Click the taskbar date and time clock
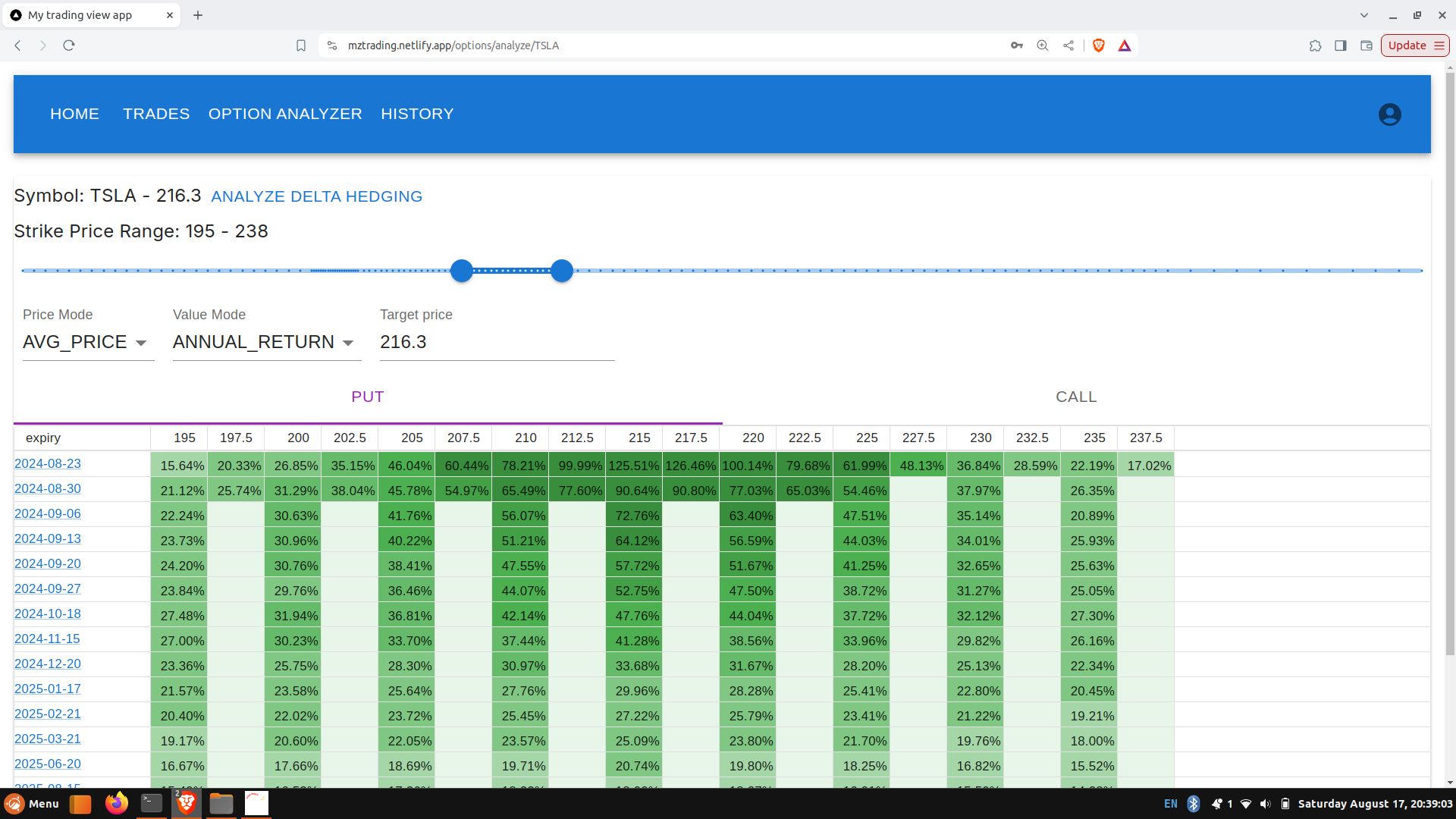Screen dimensions: 1456x819 [x=1375, y=804]
